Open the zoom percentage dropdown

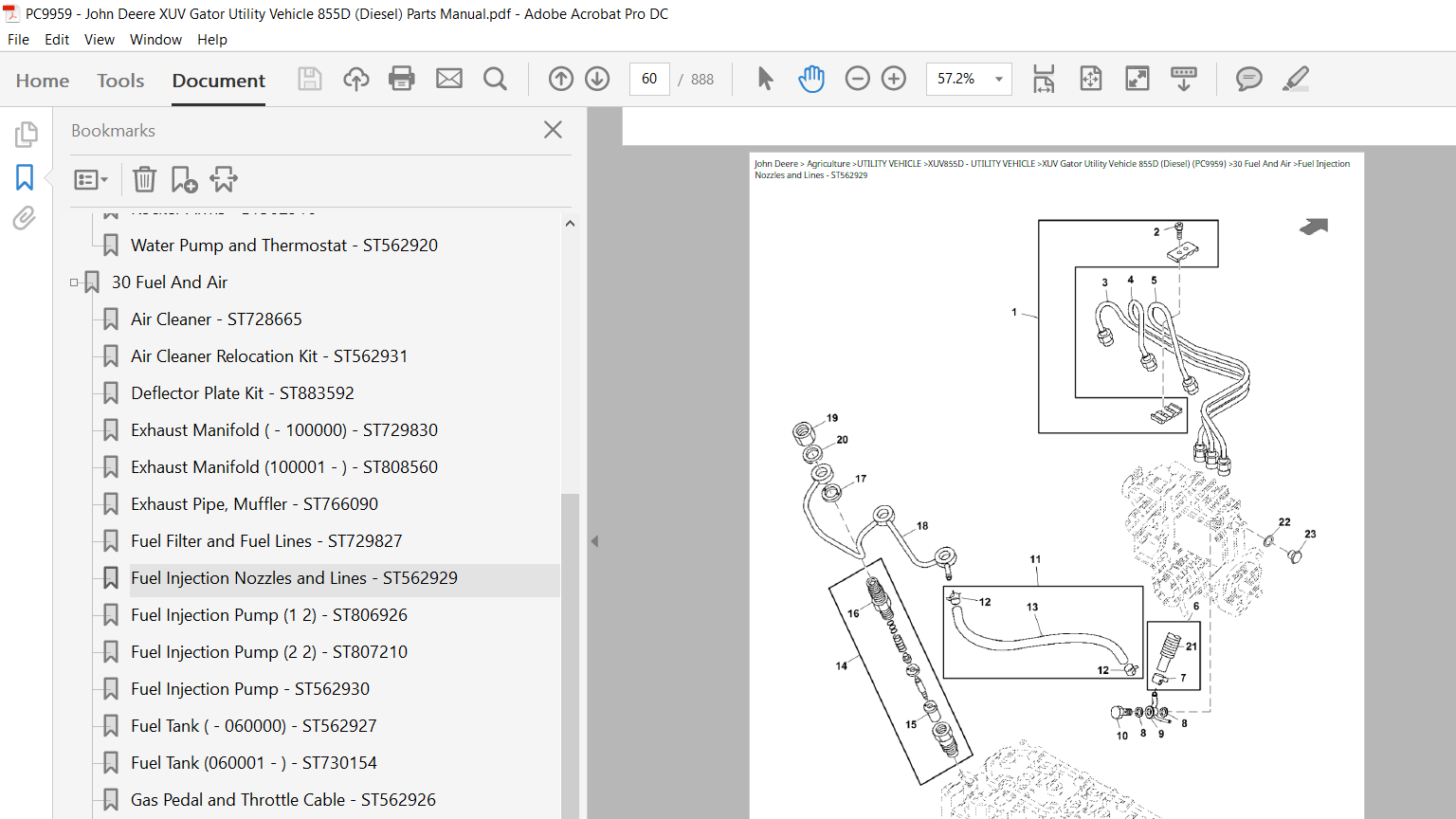click(999, 80)
